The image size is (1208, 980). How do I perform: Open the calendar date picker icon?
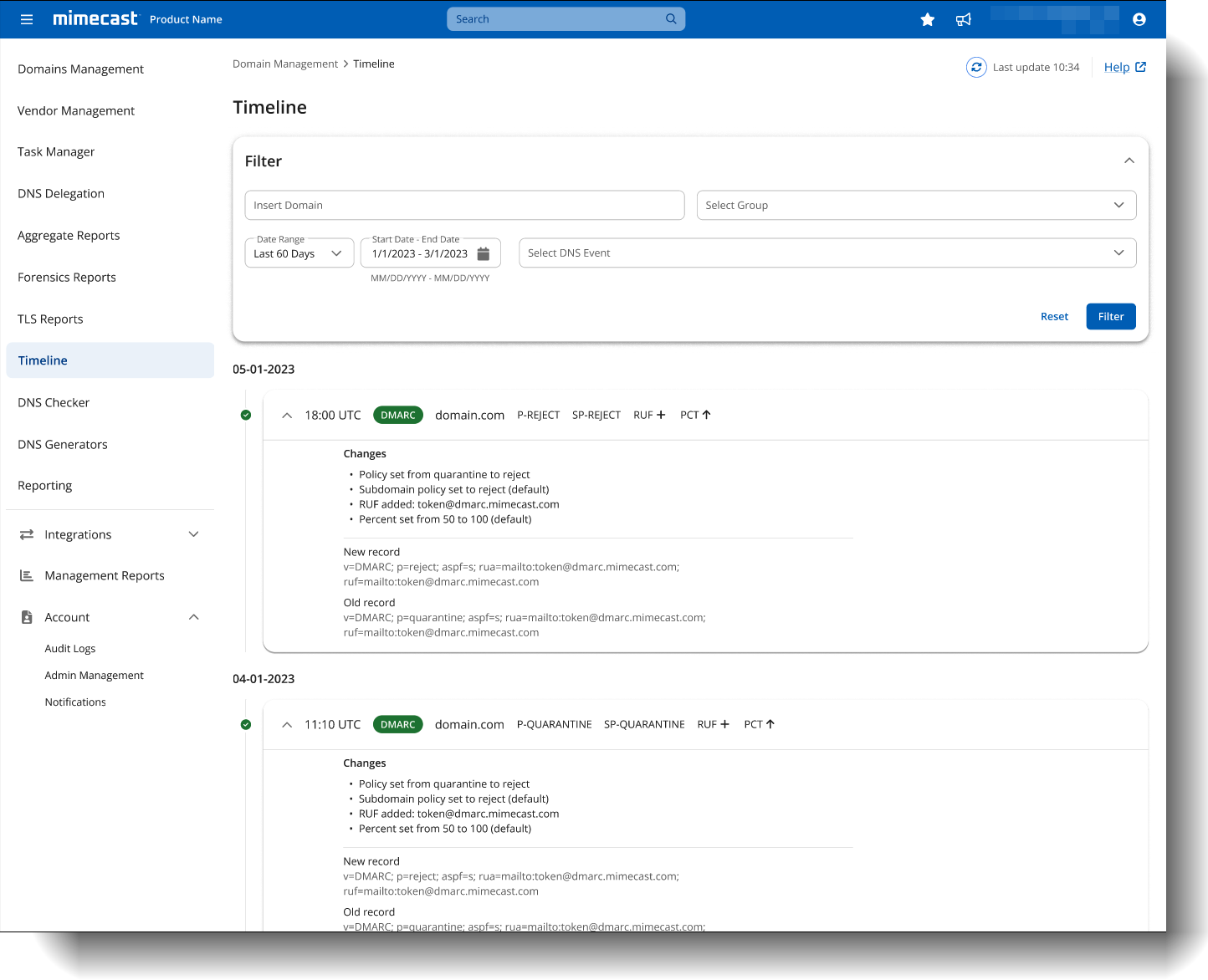pos(484,253)
